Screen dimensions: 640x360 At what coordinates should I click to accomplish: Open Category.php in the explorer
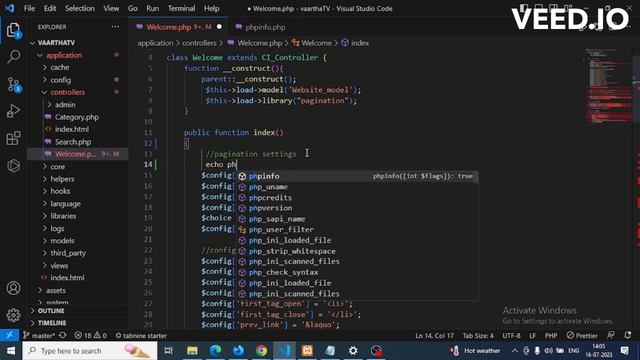click(x=77, y=117)
